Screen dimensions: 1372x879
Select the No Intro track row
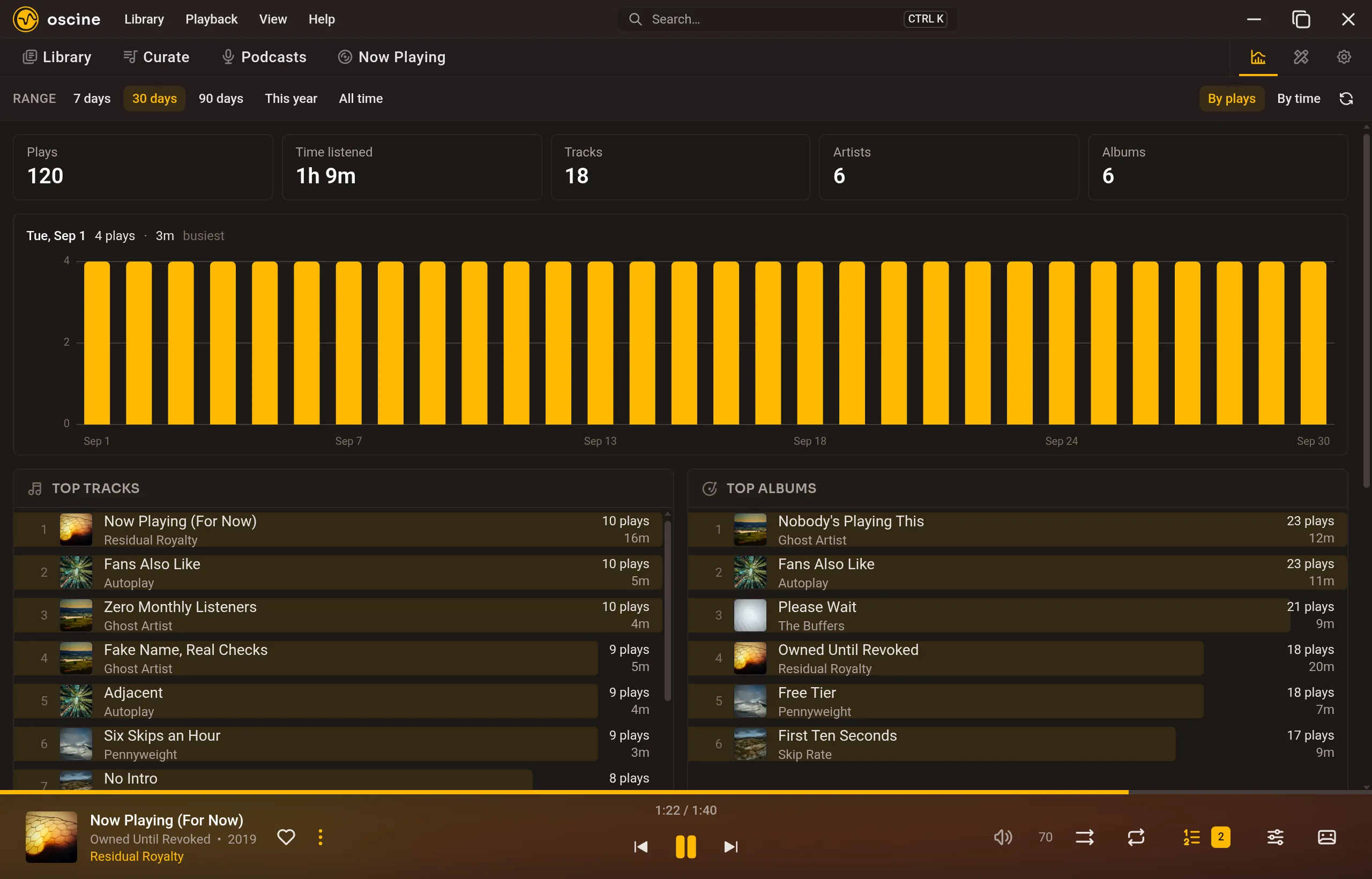point(338,780)
